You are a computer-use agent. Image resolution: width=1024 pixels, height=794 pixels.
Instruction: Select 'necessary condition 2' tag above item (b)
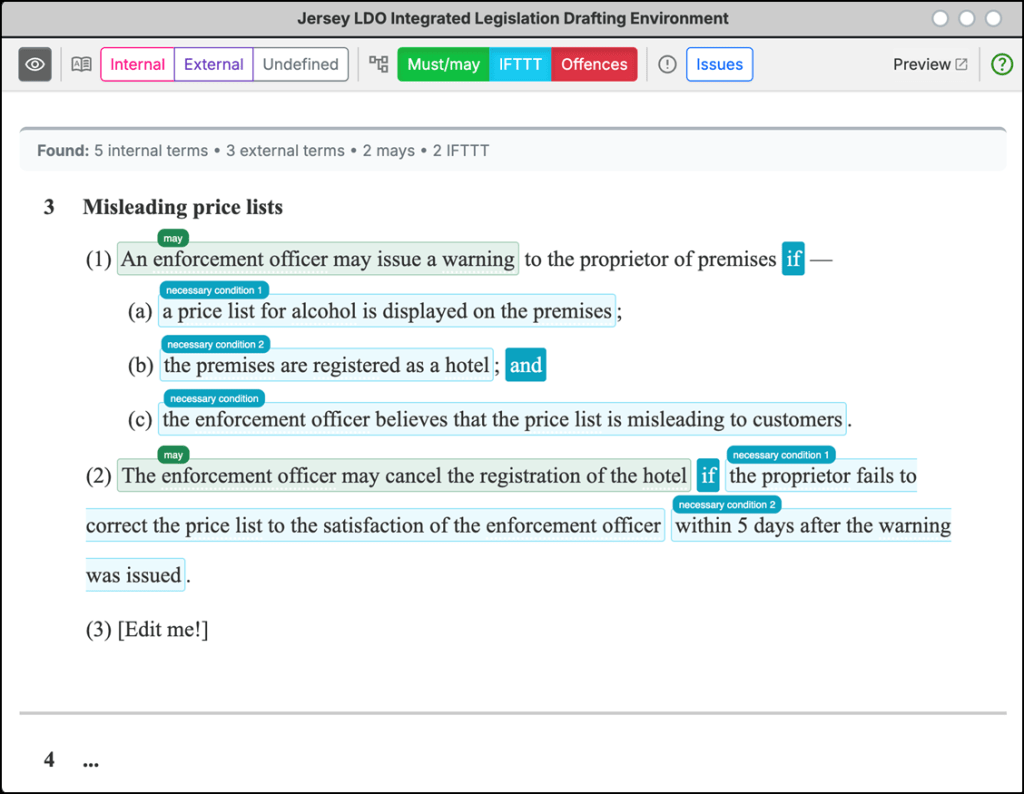pos(215,344)
